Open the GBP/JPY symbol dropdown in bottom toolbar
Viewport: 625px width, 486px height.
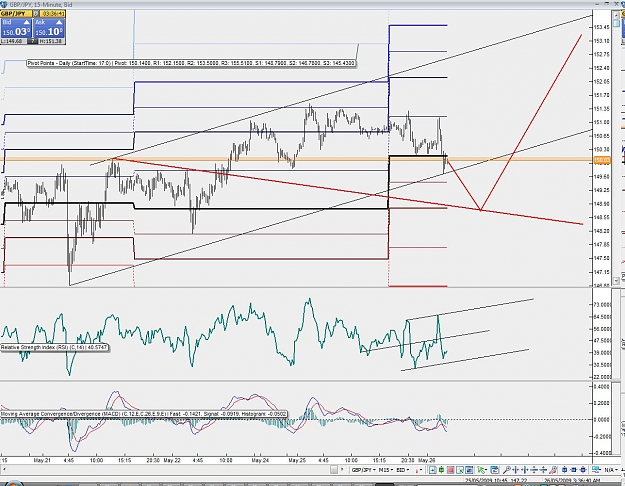pyautogui.click(x=364, y=470)
